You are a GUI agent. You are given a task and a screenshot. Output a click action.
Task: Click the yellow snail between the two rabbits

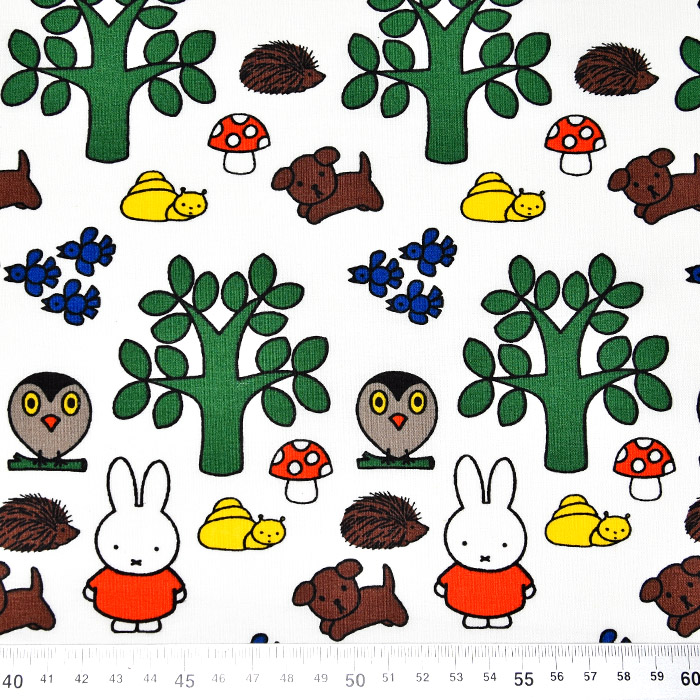[x=240, y=525]
